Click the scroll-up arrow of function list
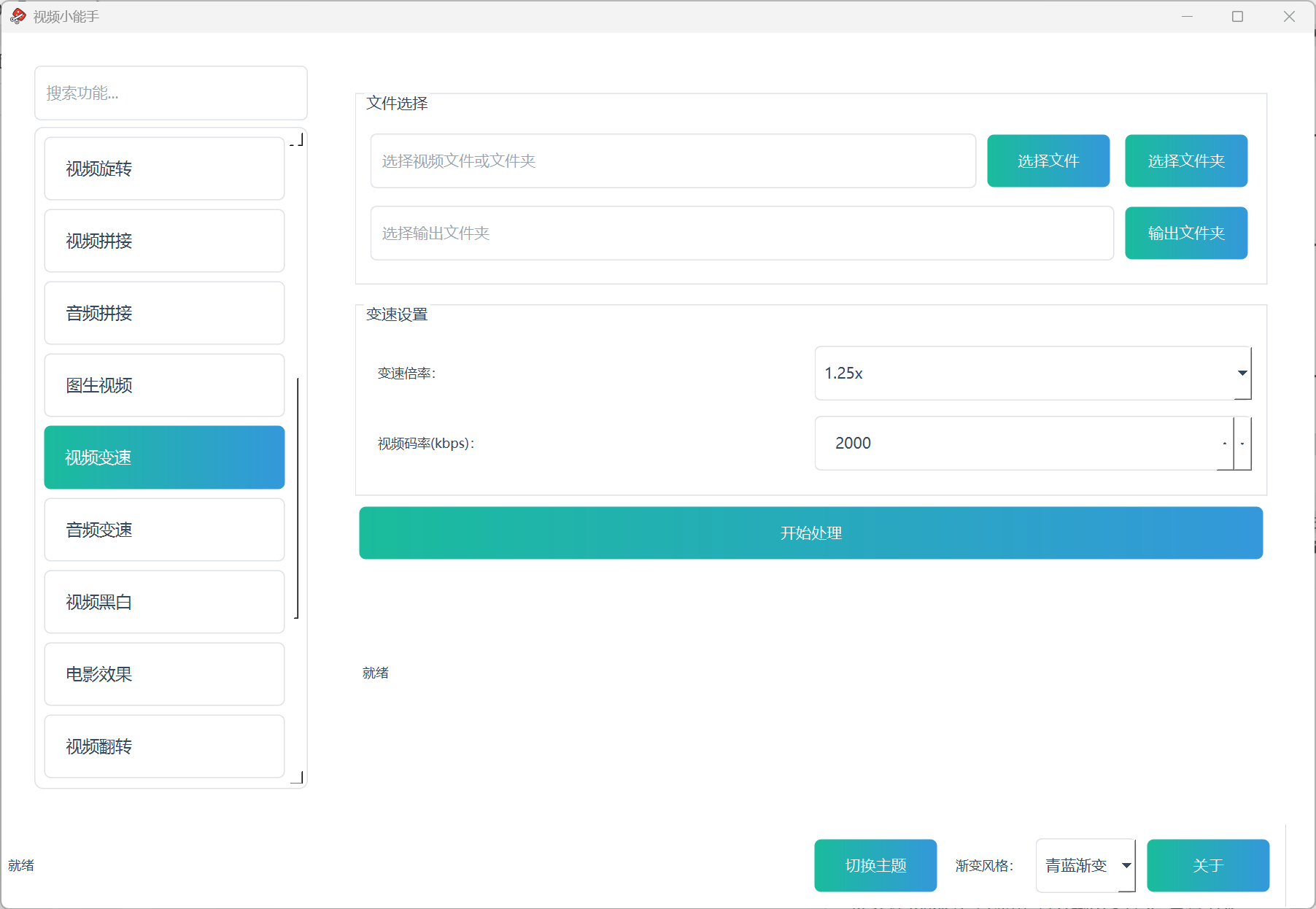 click(297, 139)
